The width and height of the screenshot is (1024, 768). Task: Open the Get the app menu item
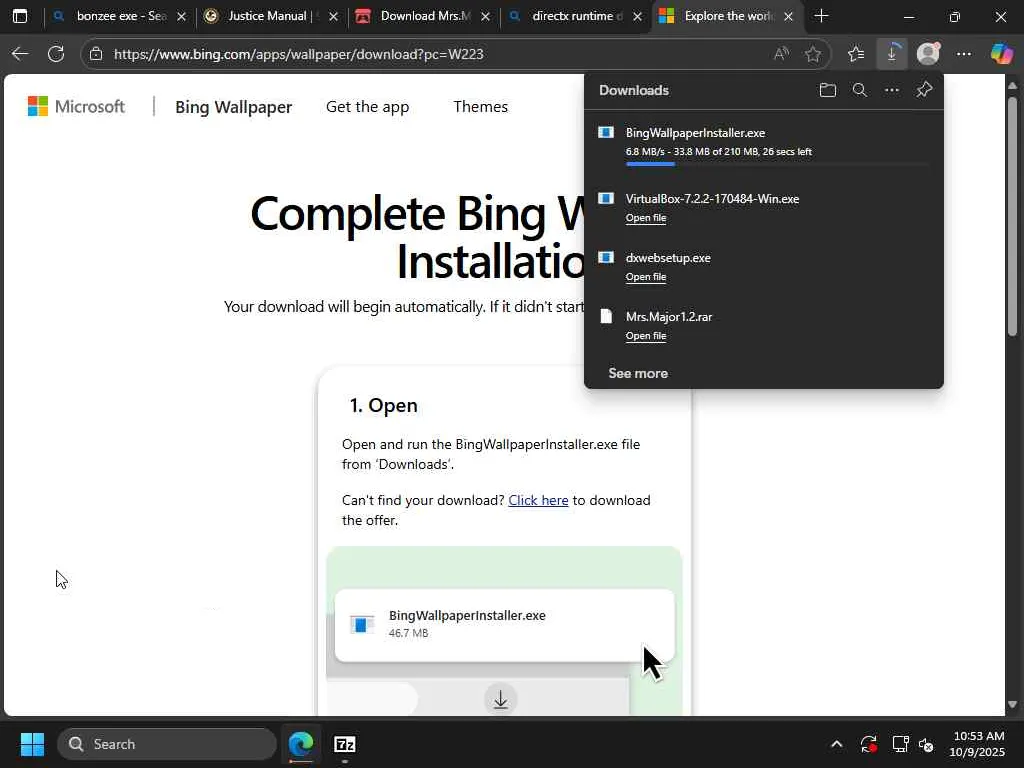pyautogui.click(x=367, y=106)
